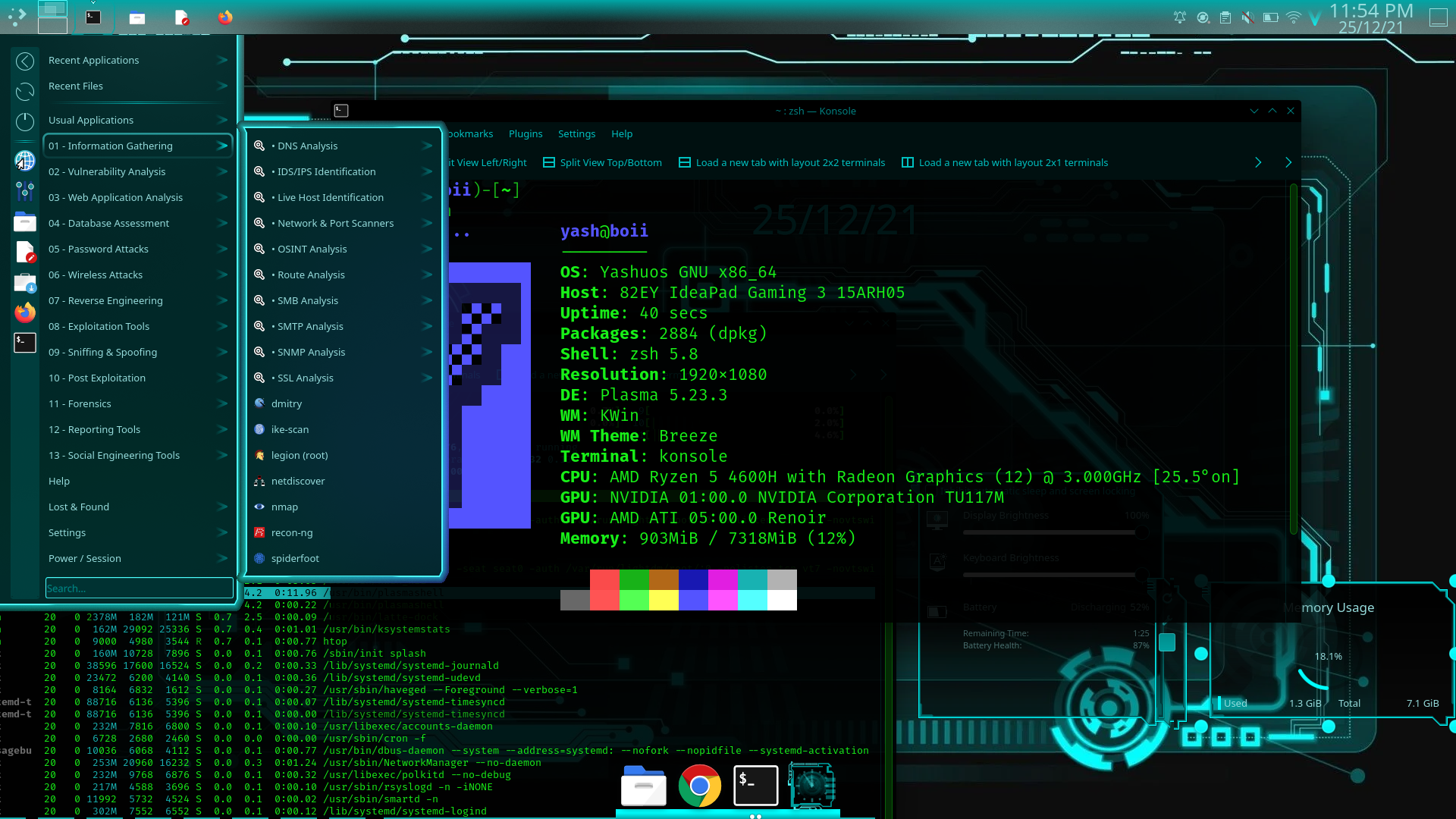Expand Recent Applications submenu
This screenshot has height=819, width=1456.
coord(137,60)
